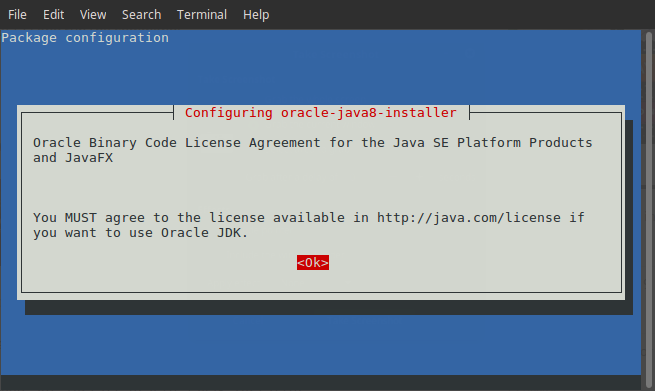Confirm the license with the <Ok> button
This screenshot has width=655, height=391.
click(313, 262)
